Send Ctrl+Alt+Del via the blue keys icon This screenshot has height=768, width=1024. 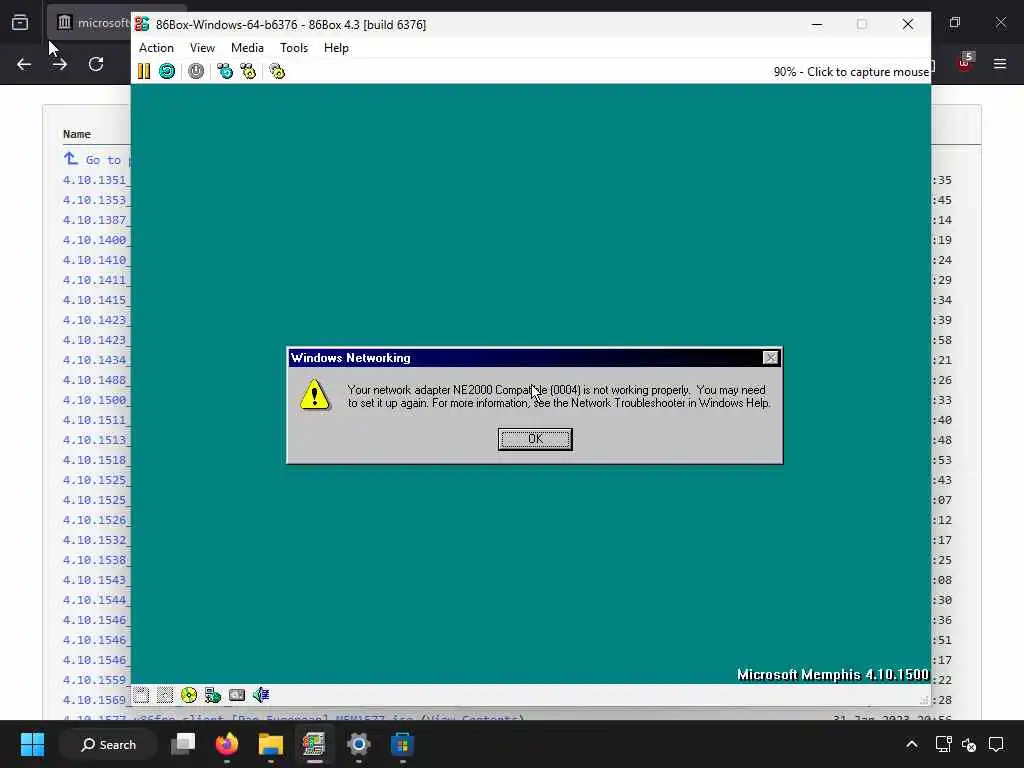[225, 71]
